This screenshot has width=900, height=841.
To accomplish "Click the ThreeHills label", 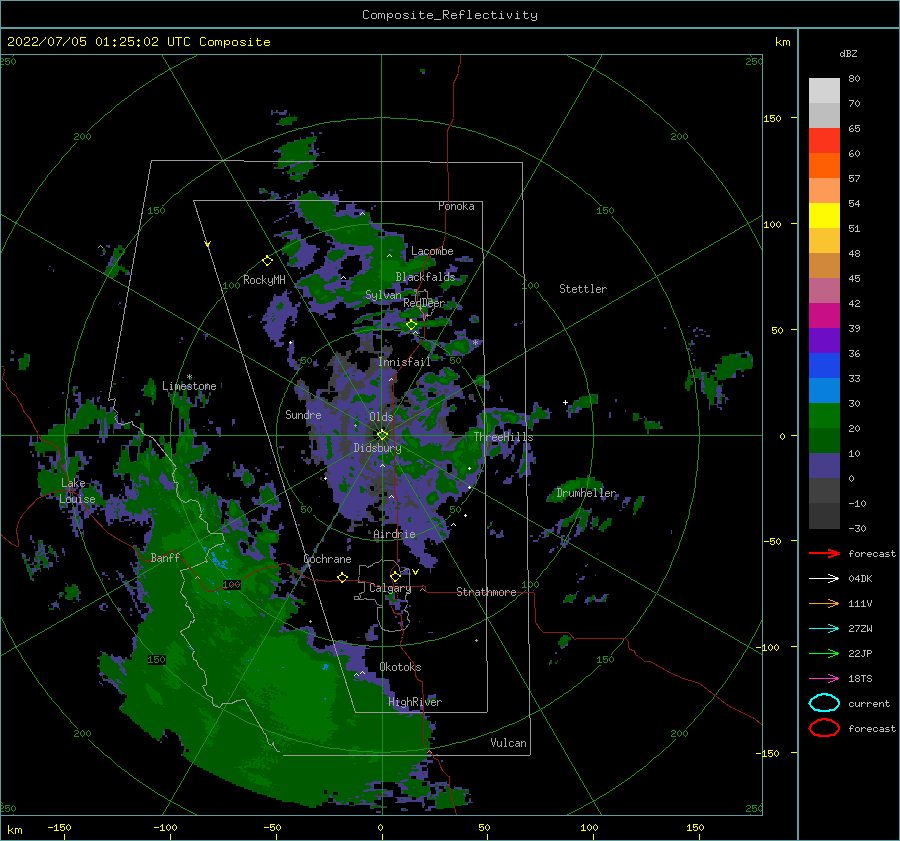I will coord(503,437).
